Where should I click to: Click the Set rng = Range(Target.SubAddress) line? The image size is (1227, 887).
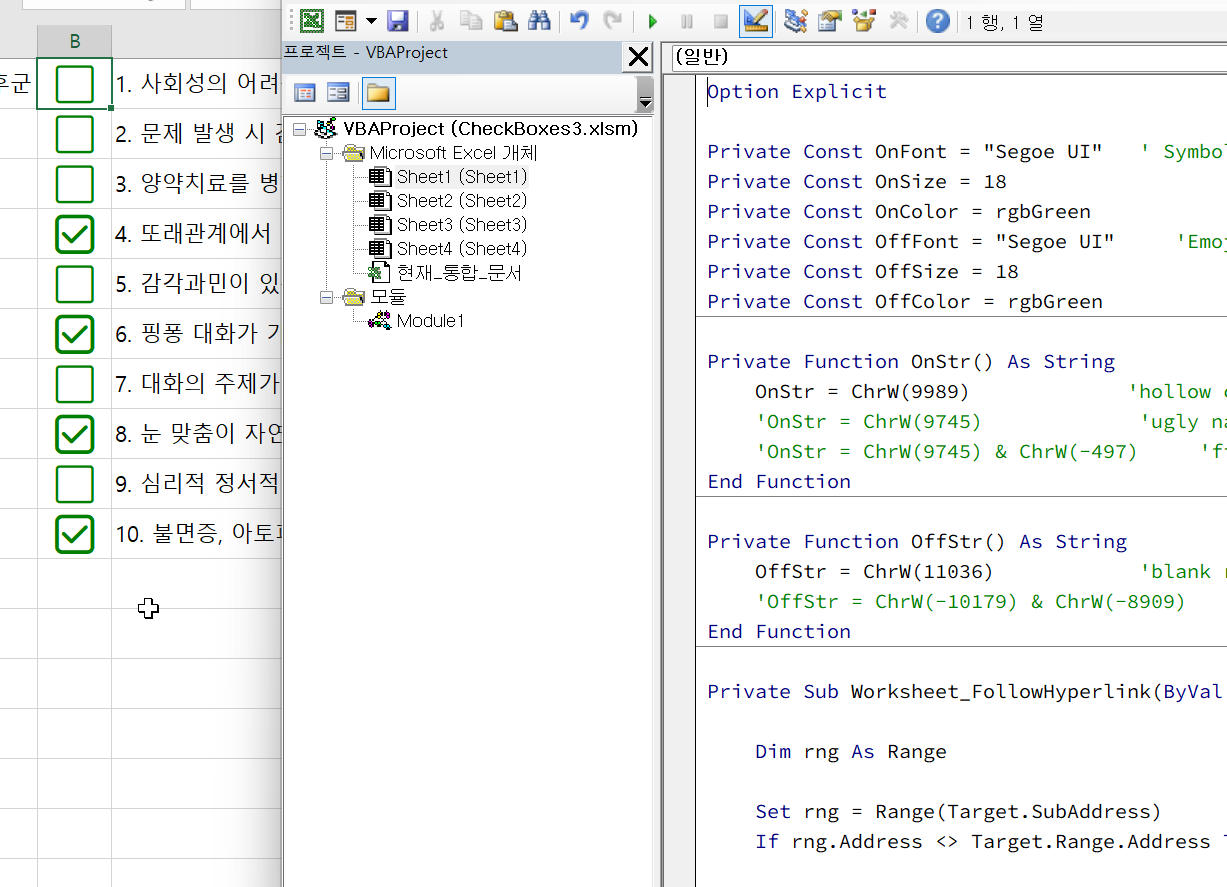coord(959,811)
